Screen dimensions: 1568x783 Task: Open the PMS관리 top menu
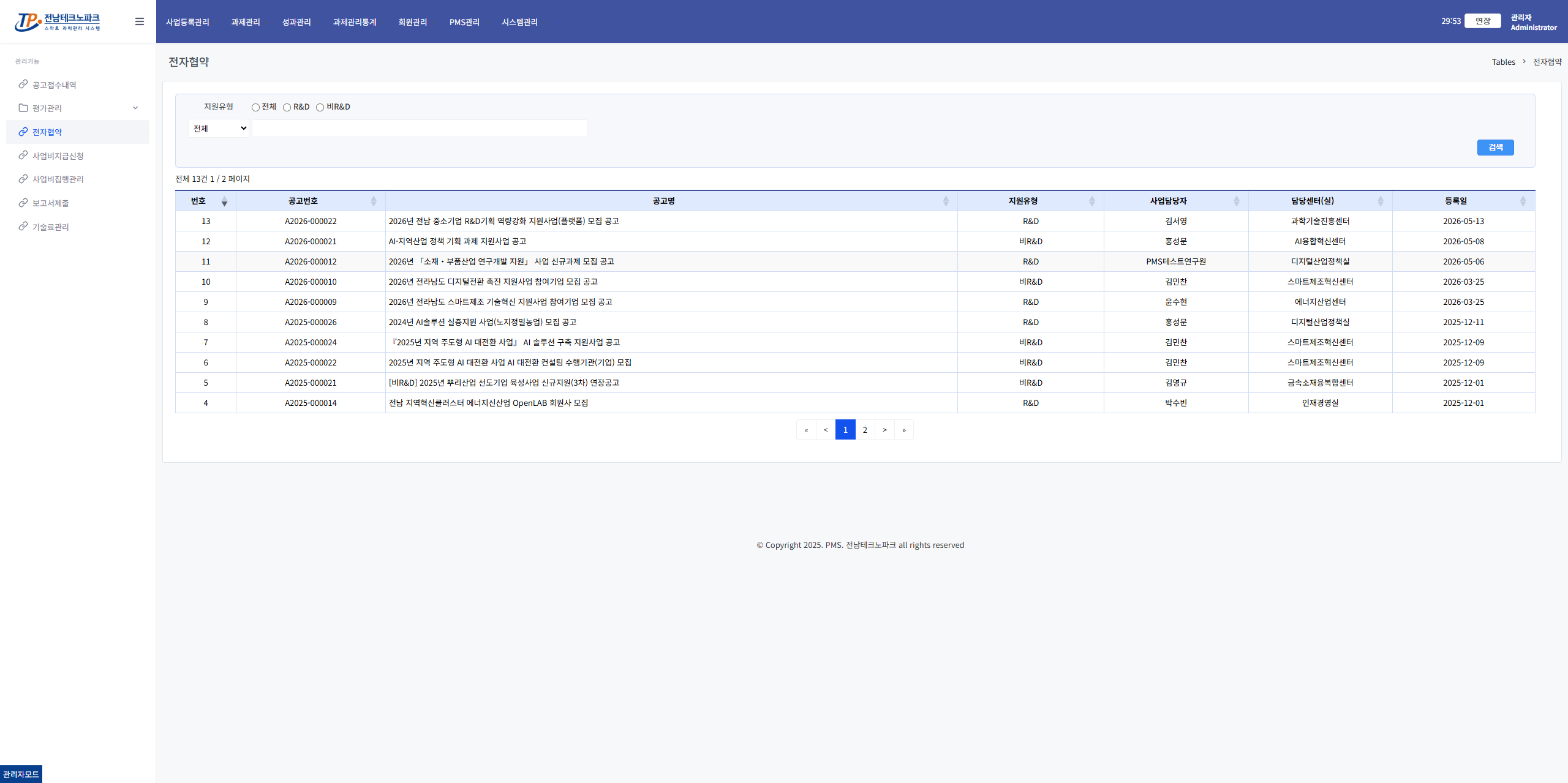(464, 22)
